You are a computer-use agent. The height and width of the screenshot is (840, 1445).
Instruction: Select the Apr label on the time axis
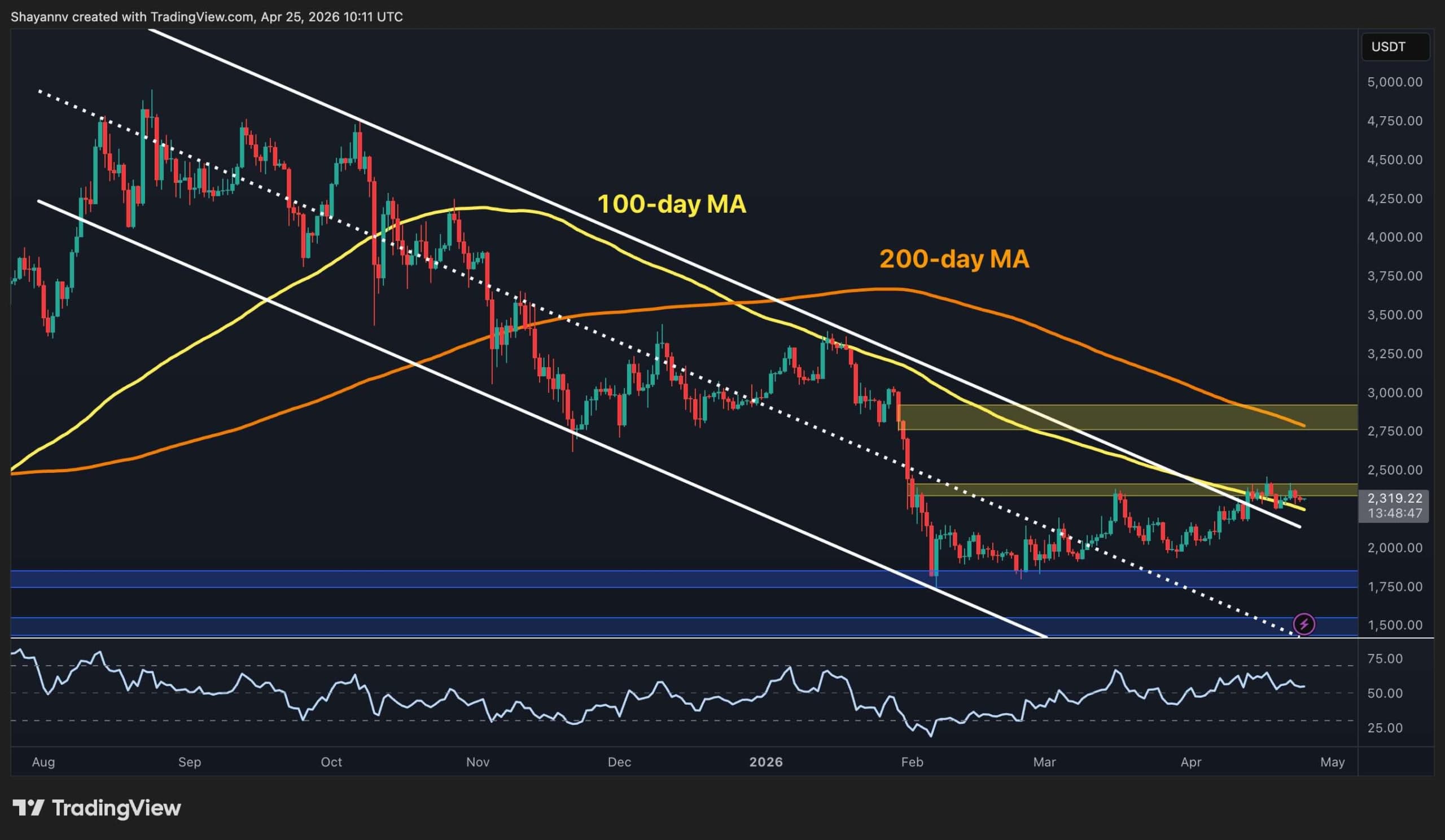click(x=1192, y=763)
